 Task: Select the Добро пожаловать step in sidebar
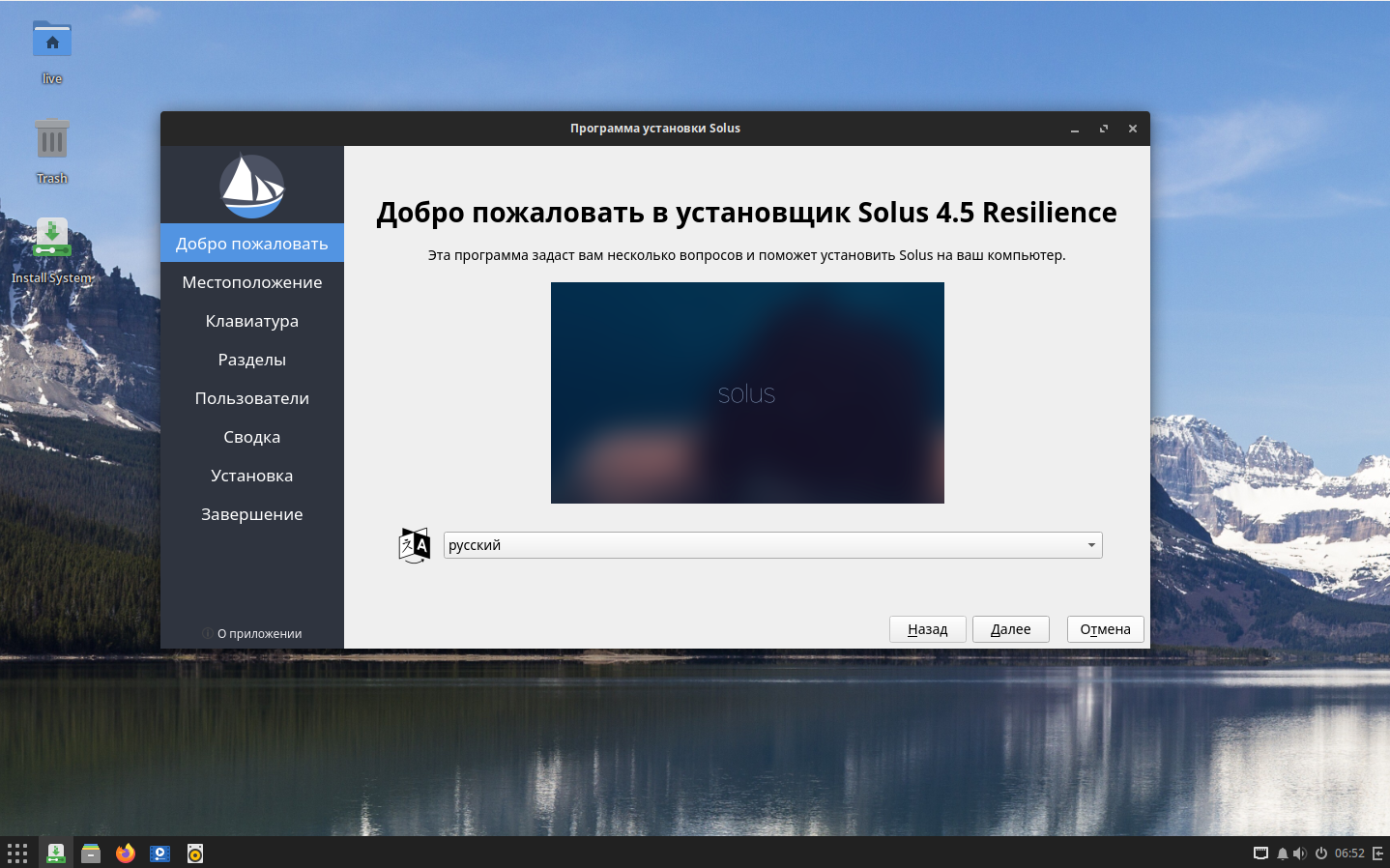click(252, 244)
